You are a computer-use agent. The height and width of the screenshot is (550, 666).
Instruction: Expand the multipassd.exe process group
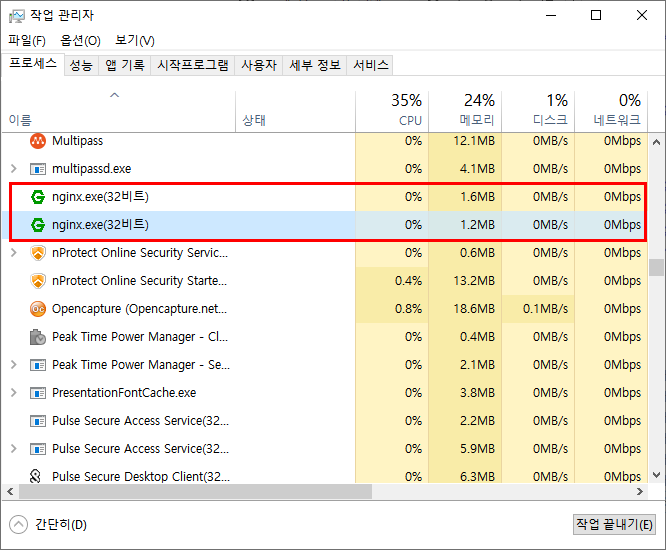[x=14, y=169]
